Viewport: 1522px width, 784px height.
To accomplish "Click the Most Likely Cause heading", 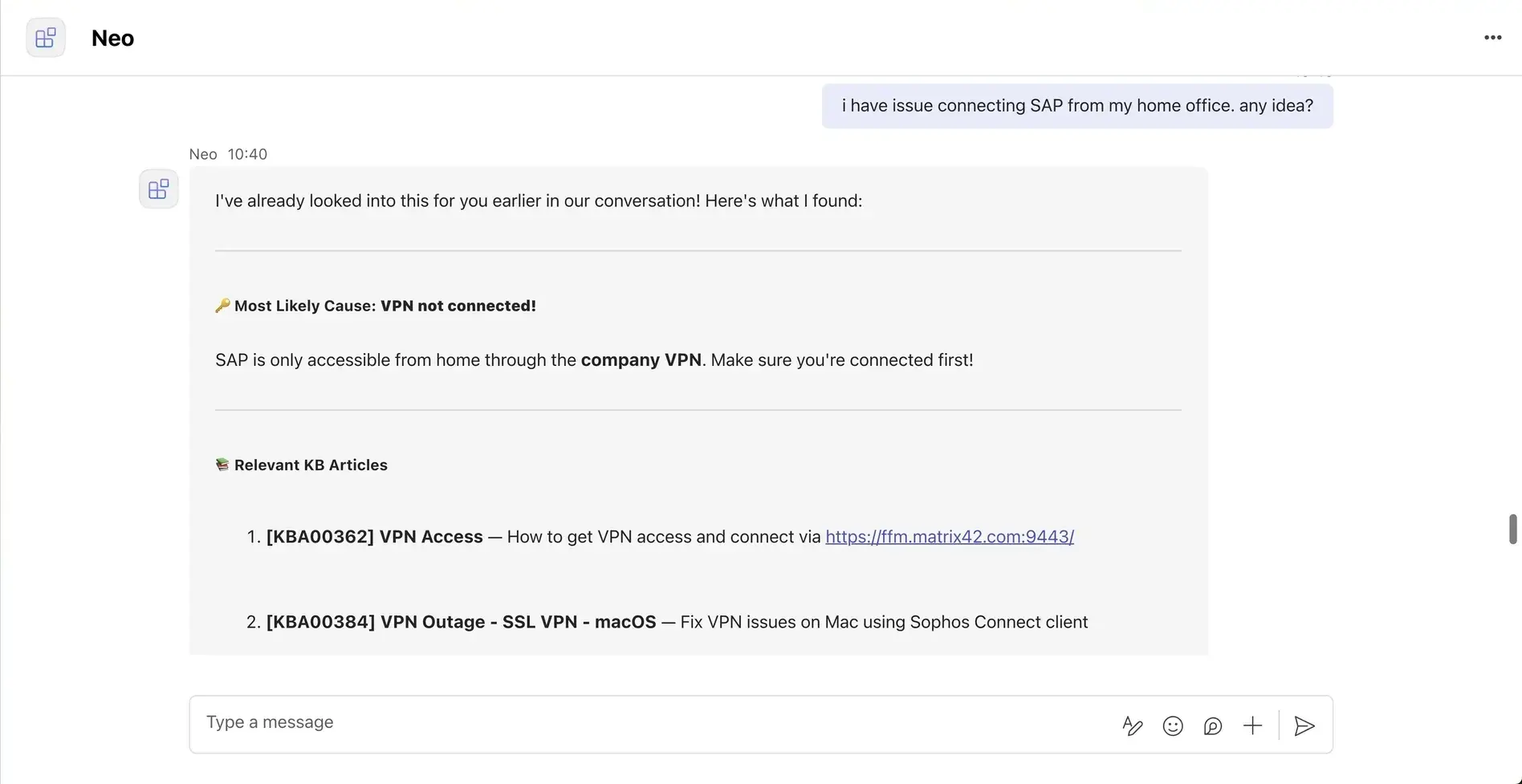I will tap(376, 306).
